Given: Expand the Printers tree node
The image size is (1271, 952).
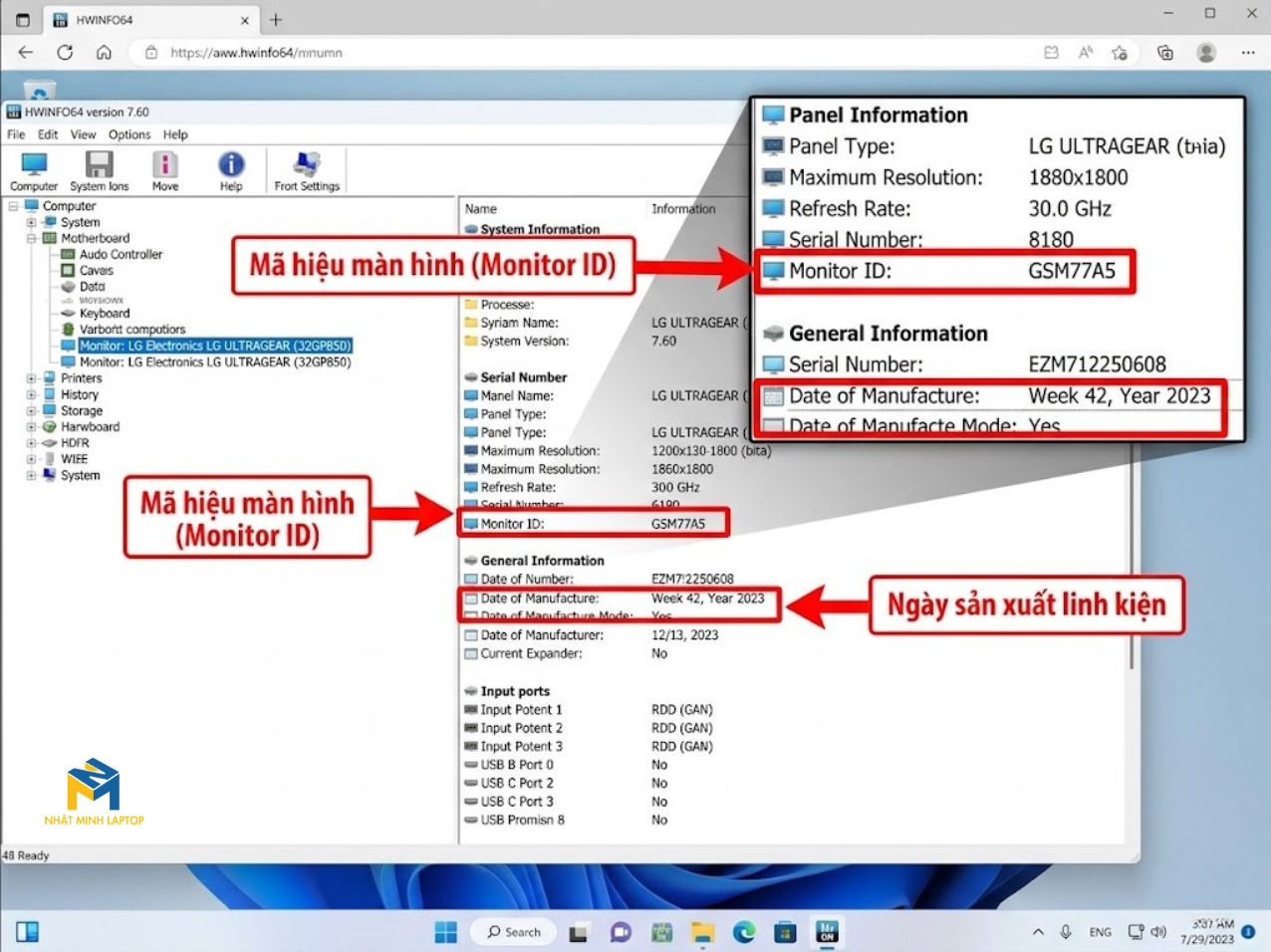Looking at the screenshot, I should click(x=31, y=378).
